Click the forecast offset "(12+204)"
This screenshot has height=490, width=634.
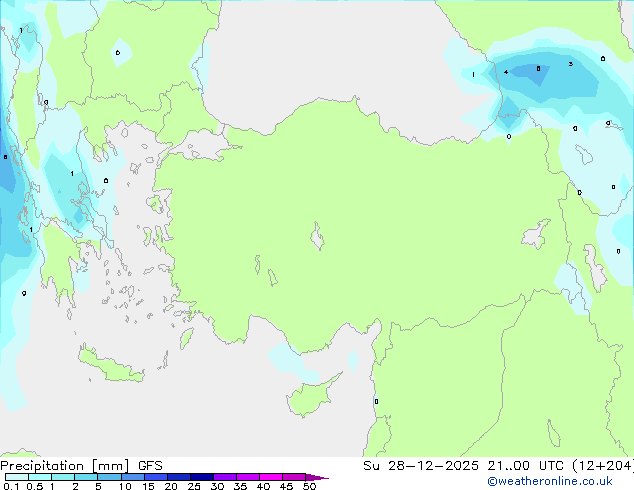603,466
